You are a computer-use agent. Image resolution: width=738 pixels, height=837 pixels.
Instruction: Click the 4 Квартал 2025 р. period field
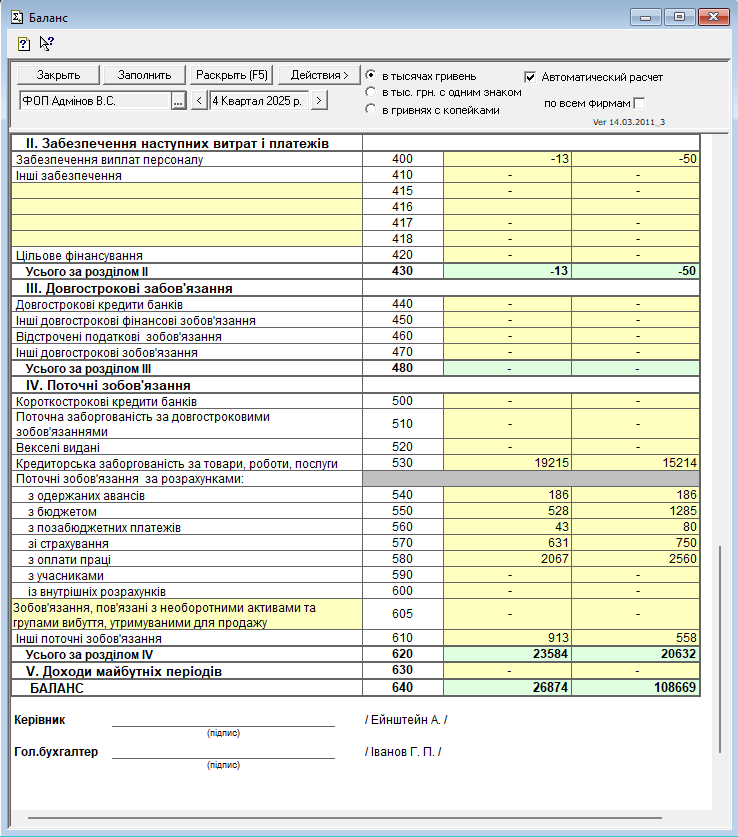coord(258,100)
